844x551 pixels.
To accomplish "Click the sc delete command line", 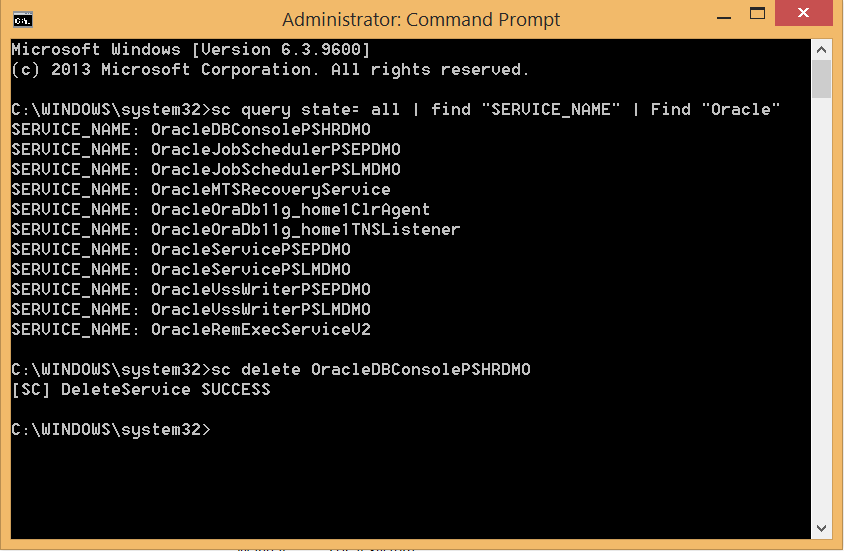I will tap(271, 370).
